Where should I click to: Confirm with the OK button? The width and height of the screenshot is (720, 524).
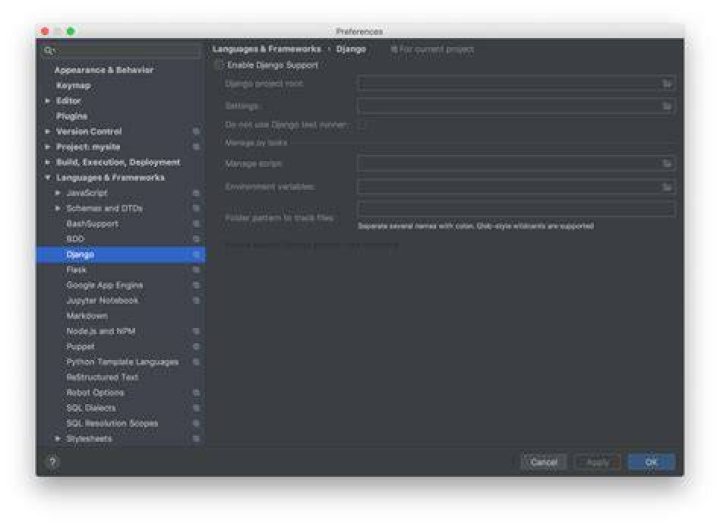click(651, 462)
